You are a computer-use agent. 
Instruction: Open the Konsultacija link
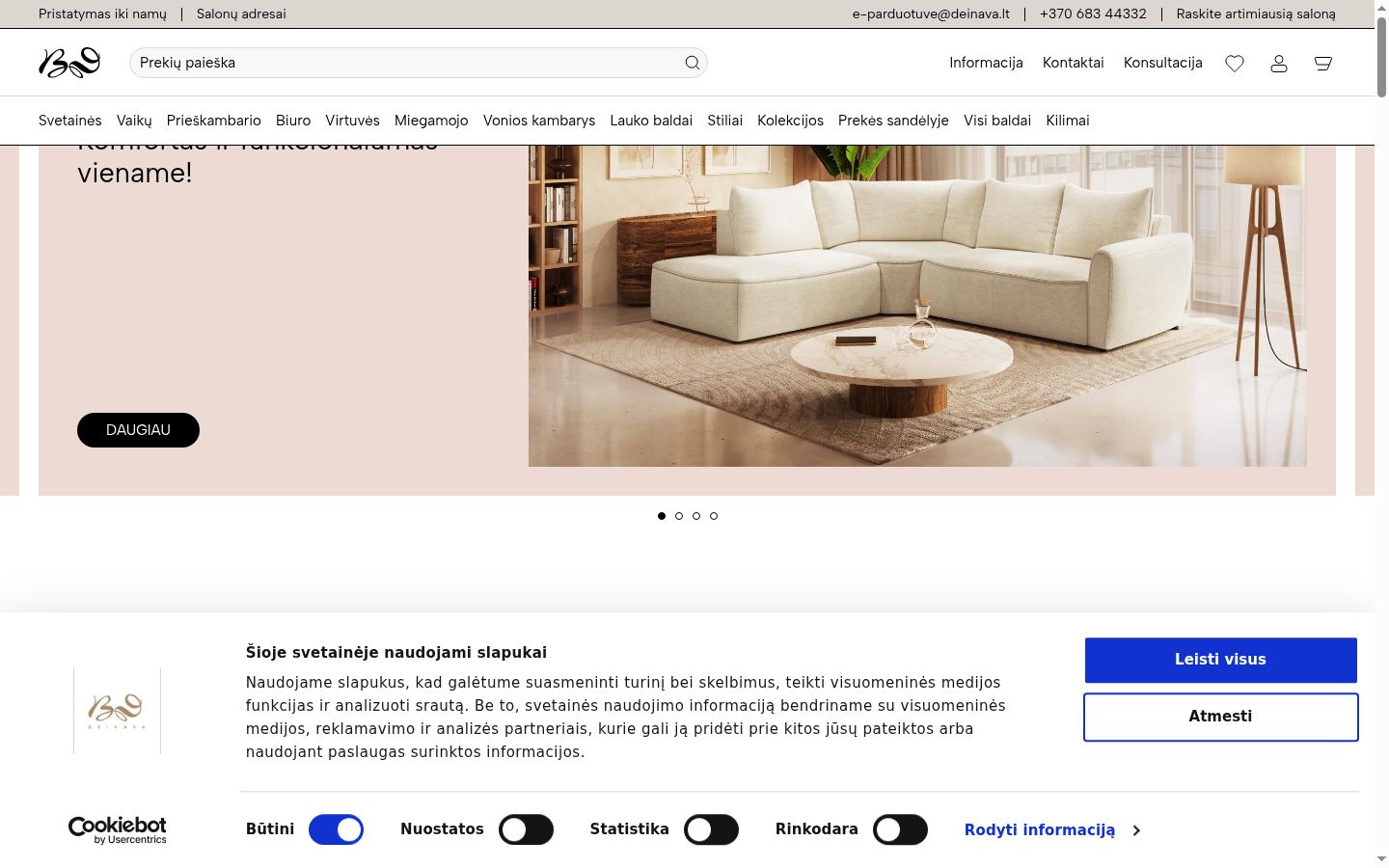(1163, 63)
